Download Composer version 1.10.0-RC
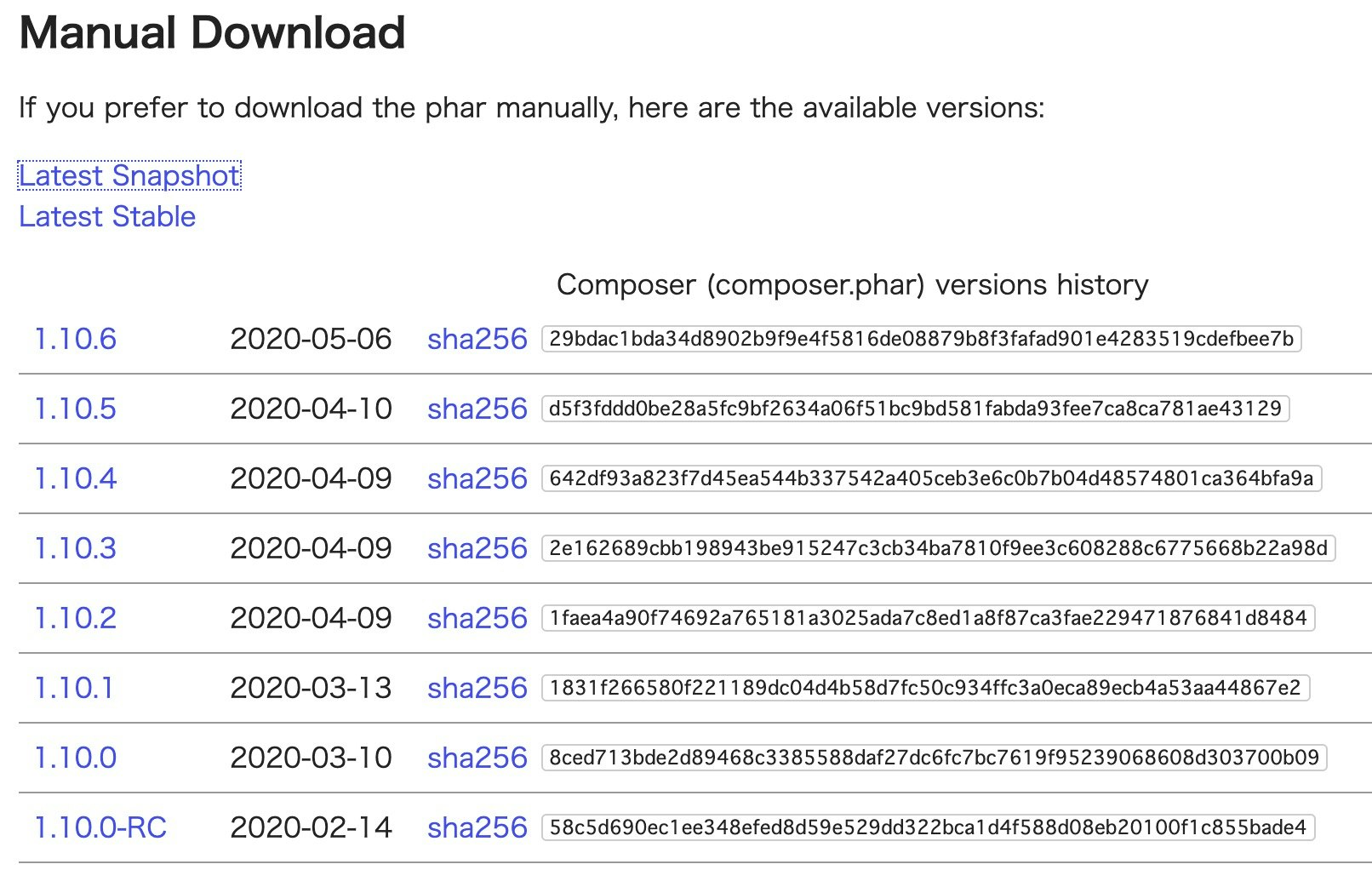Screen dimensions: 1372x870 (100, 827)
